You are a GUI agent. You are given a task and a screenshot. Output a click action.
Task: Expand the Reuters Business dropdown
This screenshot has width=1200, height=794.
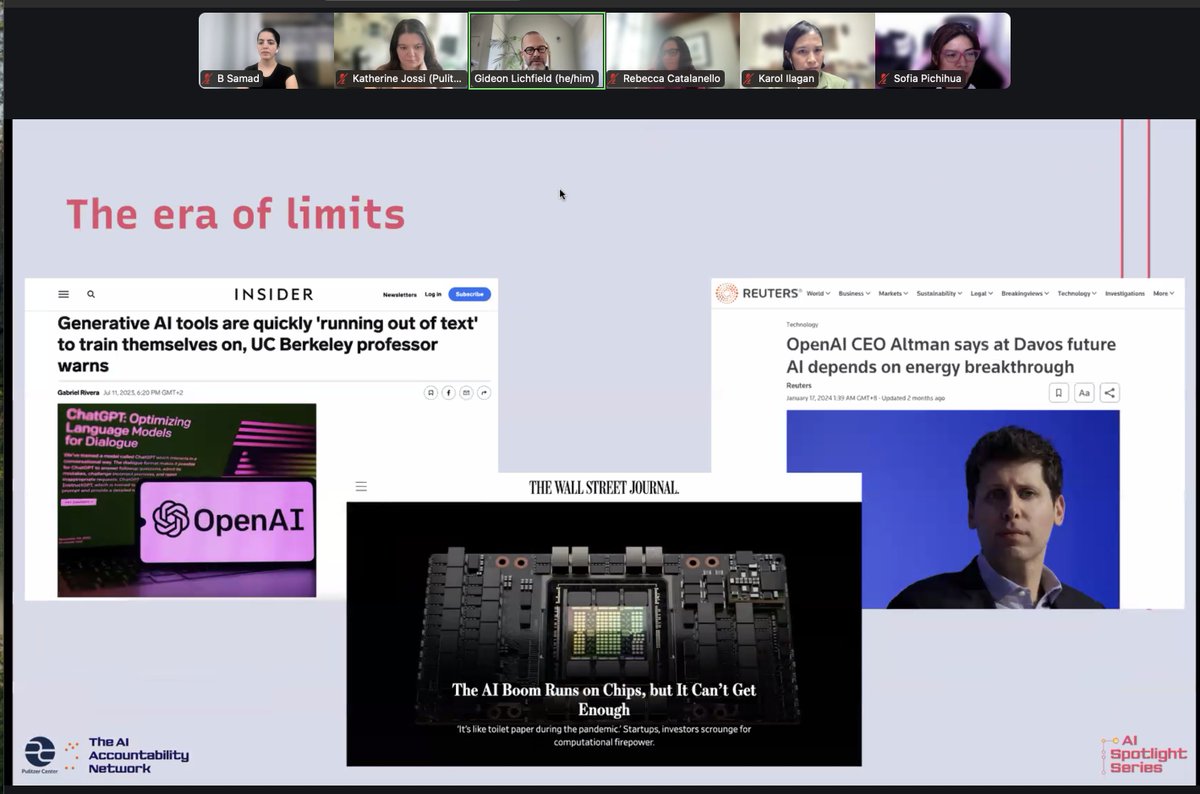click(854, 293)
